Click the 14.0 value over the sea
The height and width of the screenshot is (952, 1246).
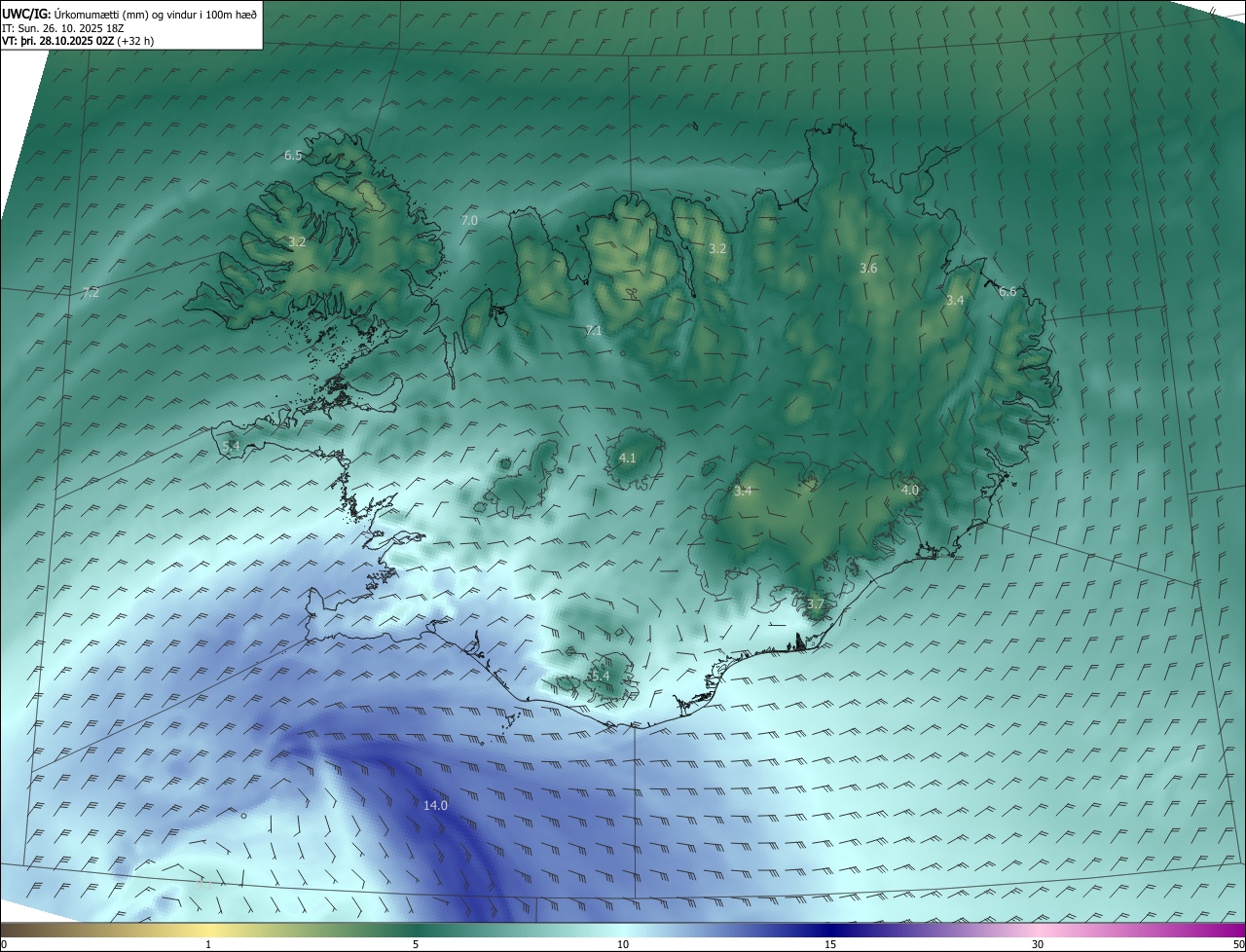point(436,805)
